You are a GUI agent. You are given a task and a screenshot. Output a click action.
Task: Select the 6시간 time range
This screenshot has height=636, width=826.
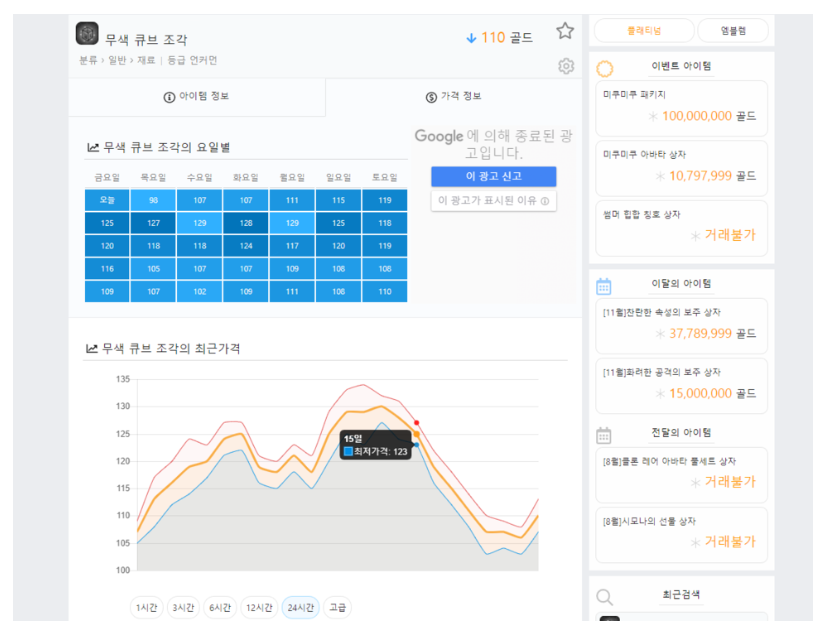point(219,607)
